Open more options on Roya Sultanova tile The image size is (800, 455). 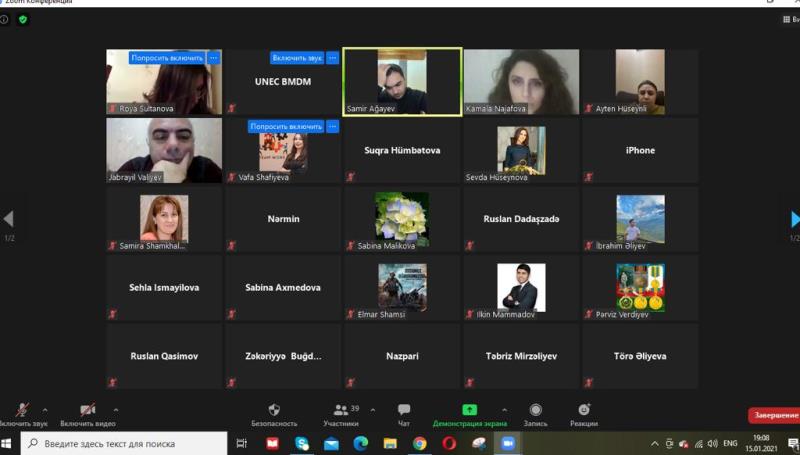214,58
